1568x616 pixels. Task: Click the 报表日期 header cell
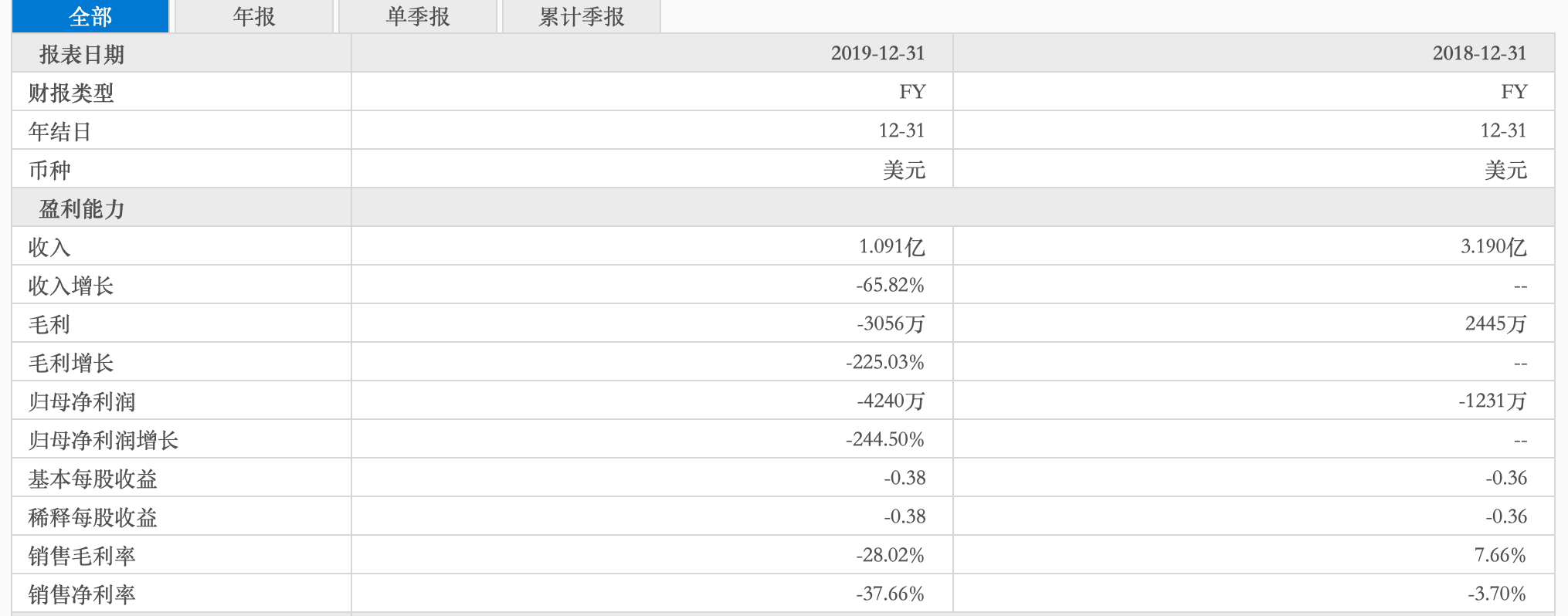pyautogui.click(x=82, y=54)
